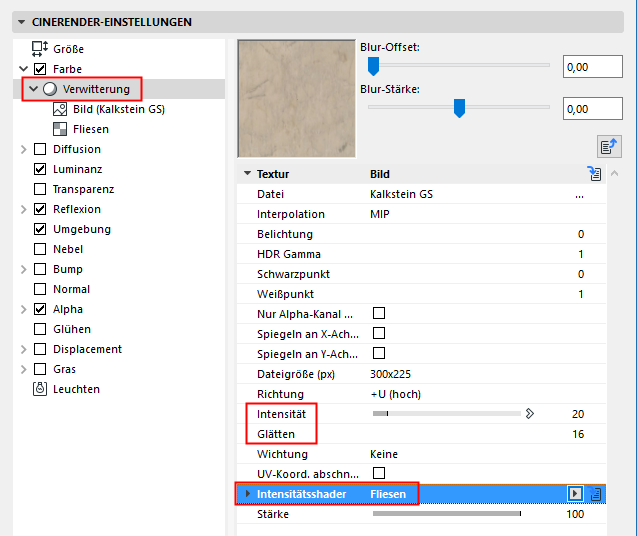Select the Fliesen checkered tile icon
The height and width of the screenshot is (536, 637).
(60, 129)
